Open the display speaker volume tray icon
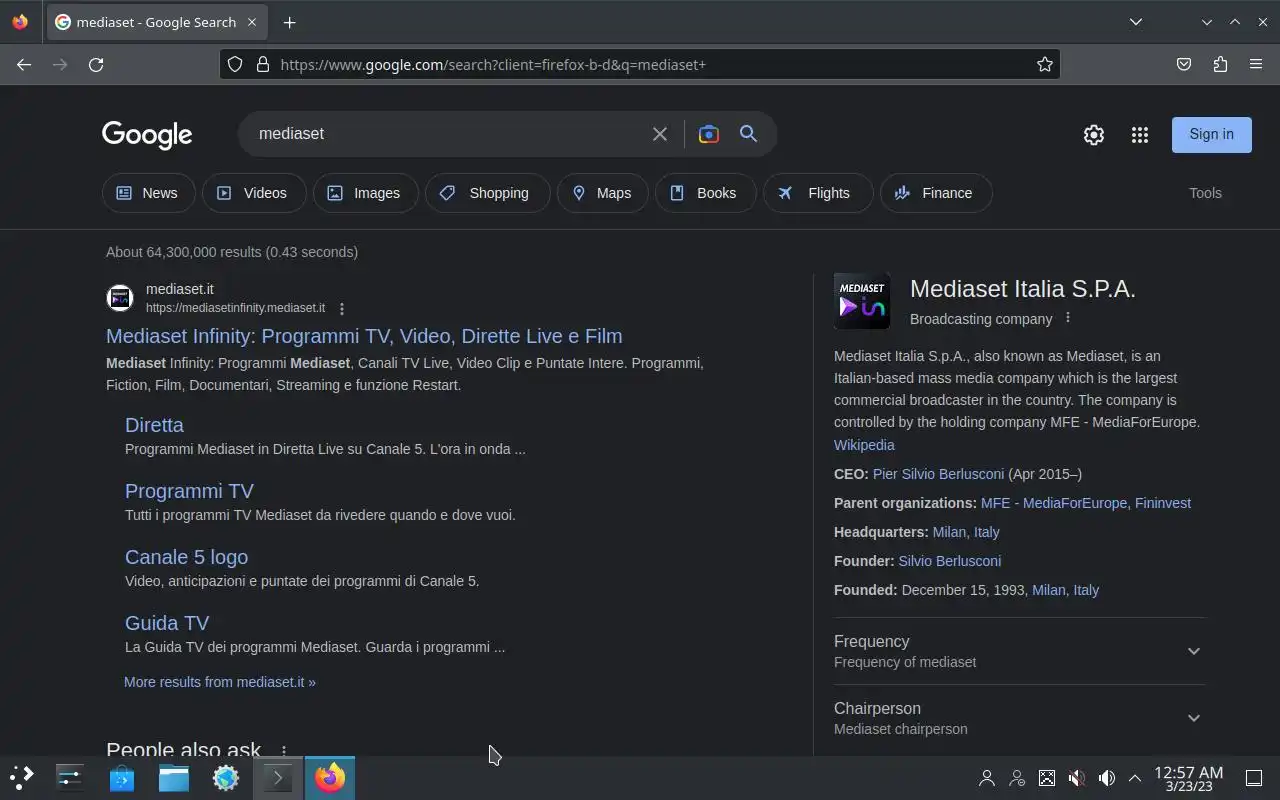Image resolution: width=1280 pixels, height=800 pixels. (1107, 778)
